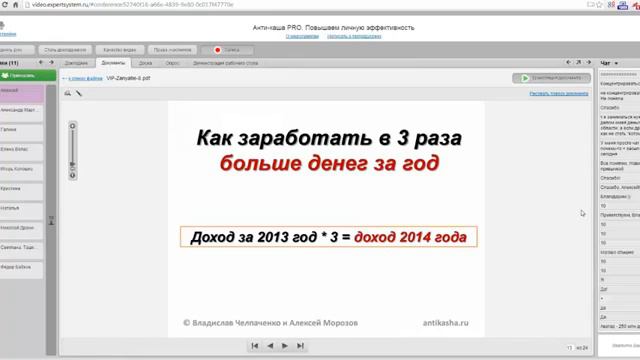This screenshot has height=360, width=640.
Task: Click right arrow in participants panel header
Action: pyautogui.click(x=51, y=62)
